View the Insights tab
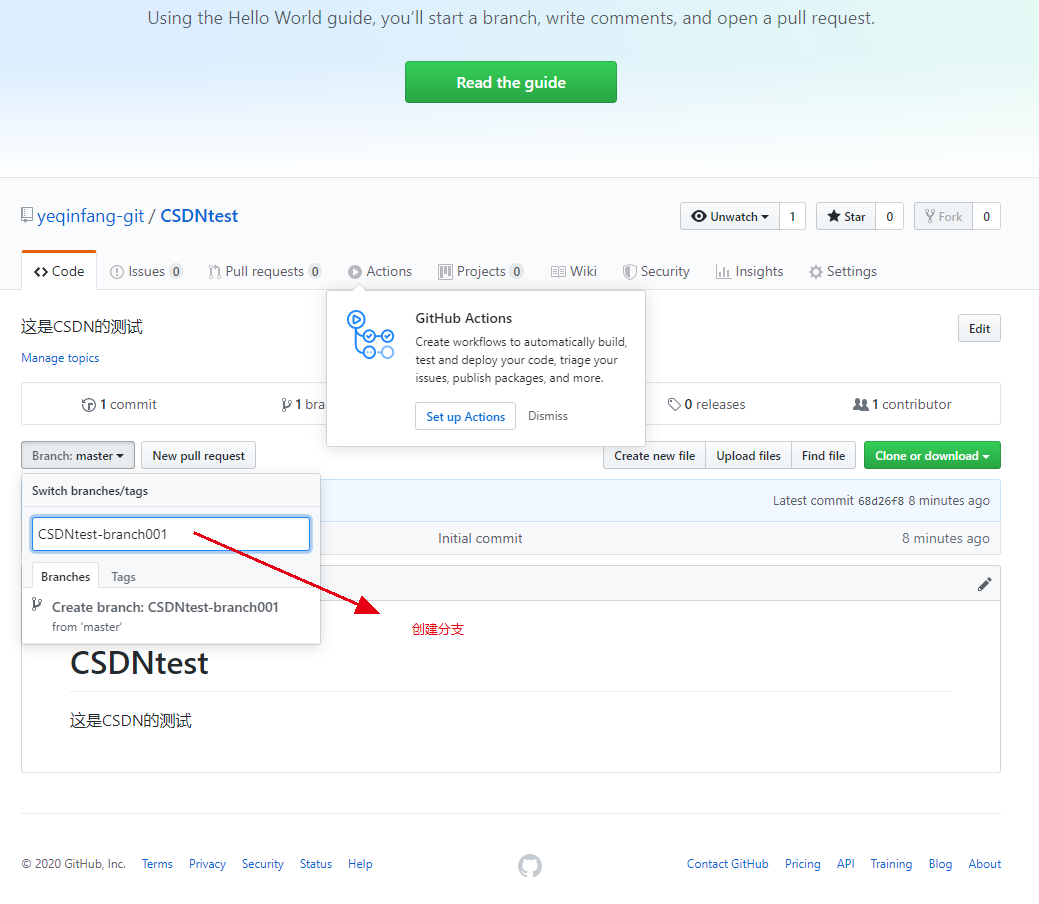Viewport: 1039px width, 904px height. 749,272
